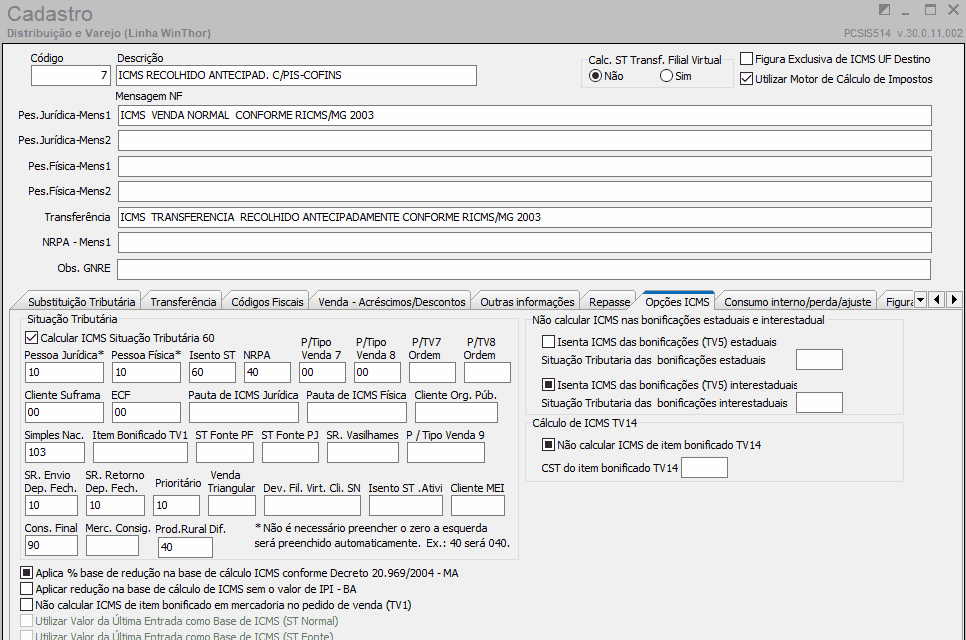The height and width of the screenshot is (640, 966).
Task: Click the Código input field
Action: [71, 76]
